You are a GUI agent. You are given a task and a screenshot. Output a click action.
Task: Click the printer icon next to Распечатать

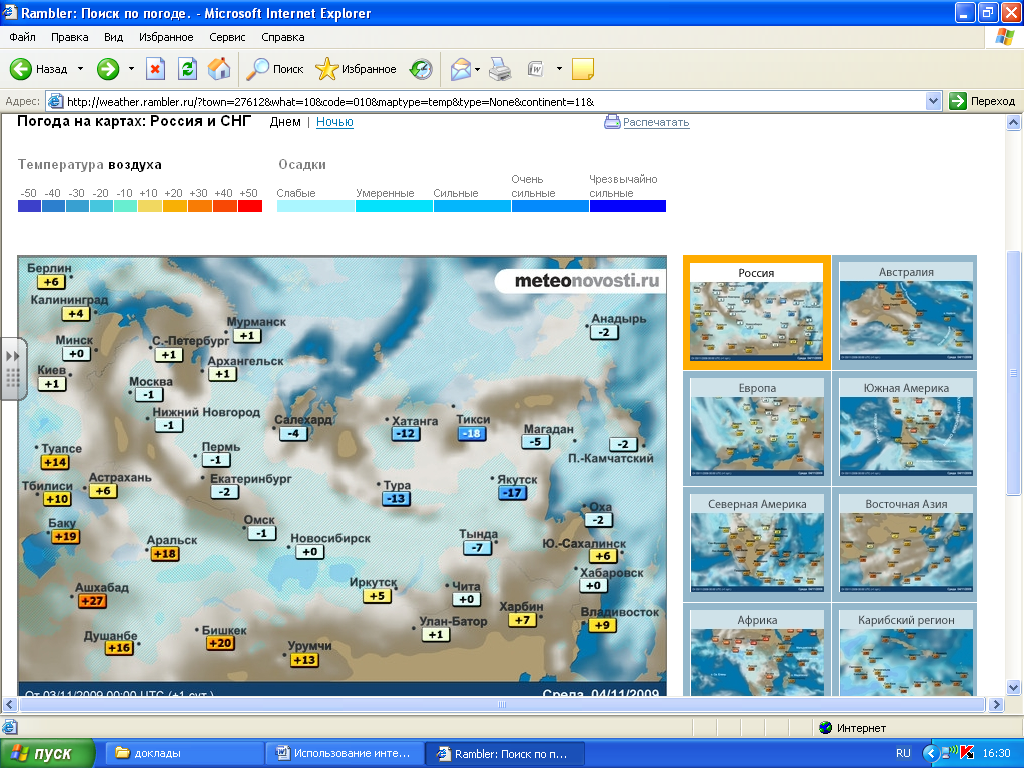pos(612,121)
